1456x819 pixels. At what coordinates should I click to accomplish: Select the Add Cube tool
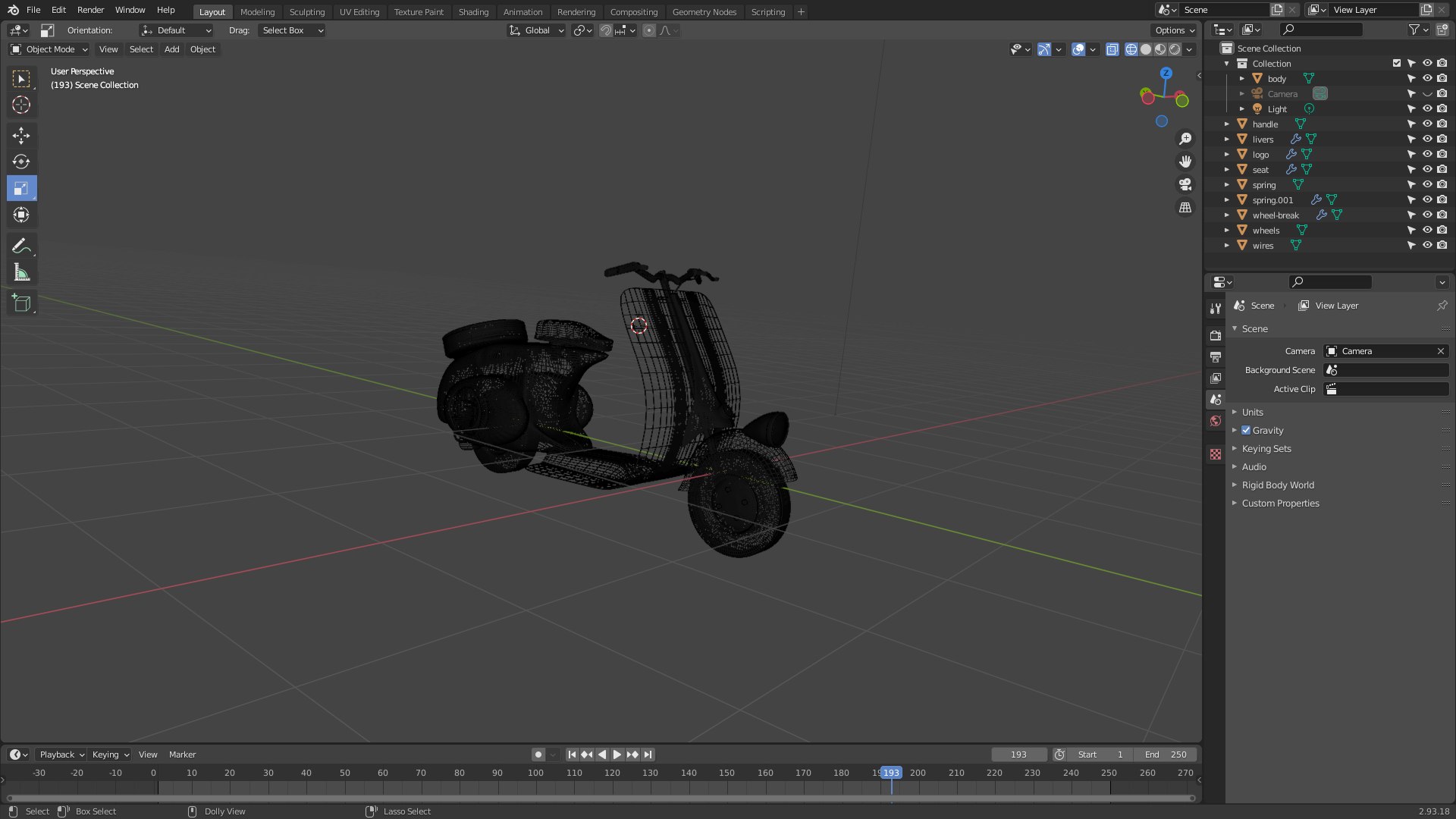pyautogui.click(x=21, y=303)
